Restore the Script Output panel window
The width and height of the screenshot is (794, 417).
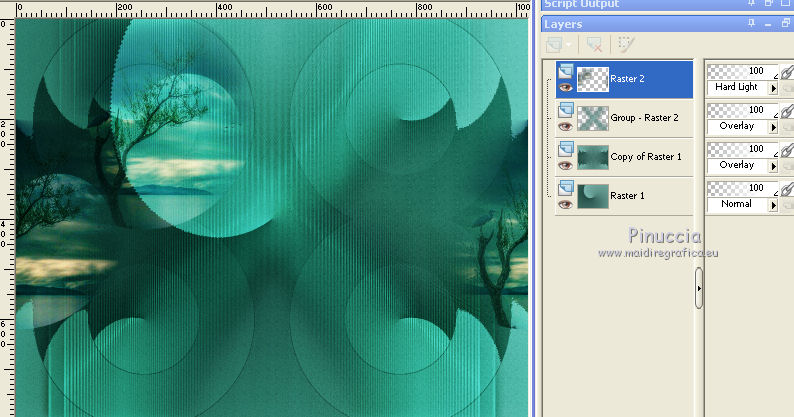769,3
